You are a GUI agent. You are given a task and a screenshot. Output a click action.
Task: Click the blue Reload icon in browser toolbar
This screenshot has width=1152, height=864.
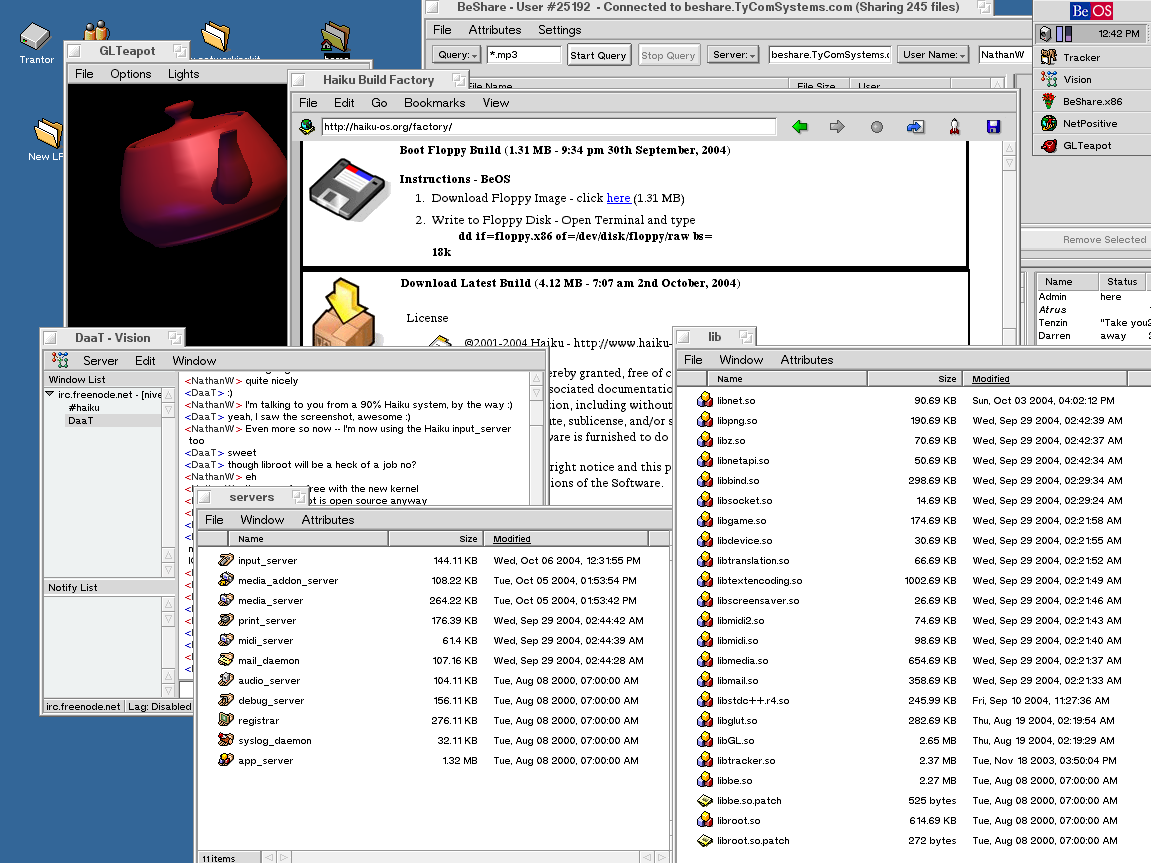(915, 127)
